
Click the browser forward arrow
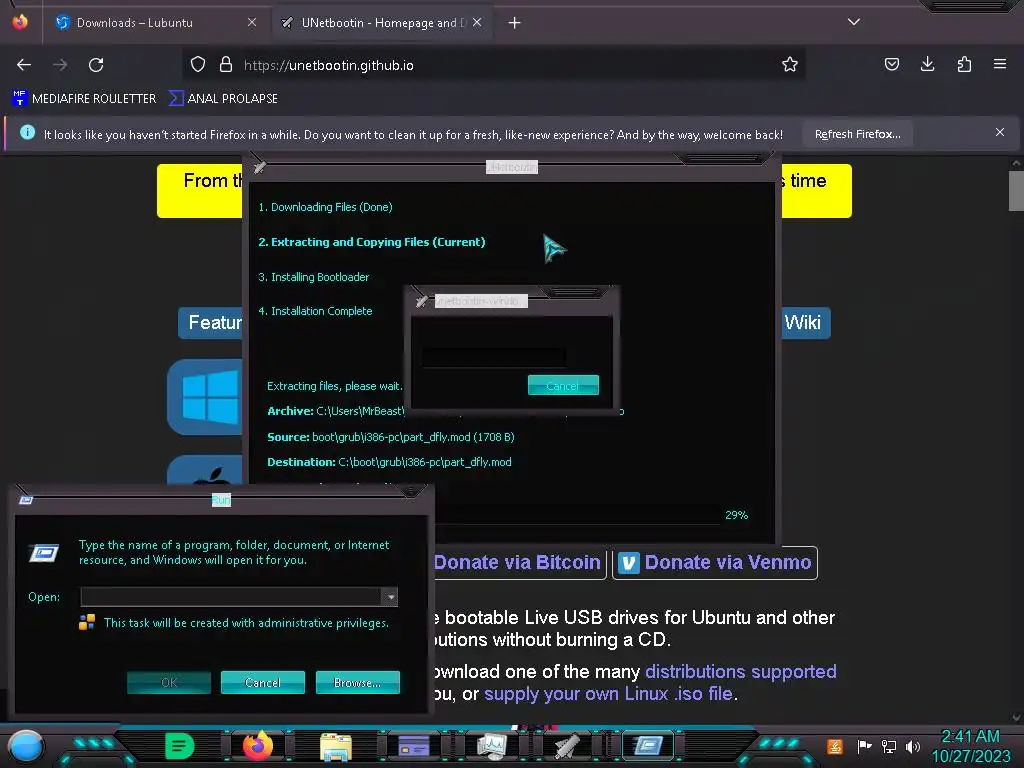click(60, 65)
